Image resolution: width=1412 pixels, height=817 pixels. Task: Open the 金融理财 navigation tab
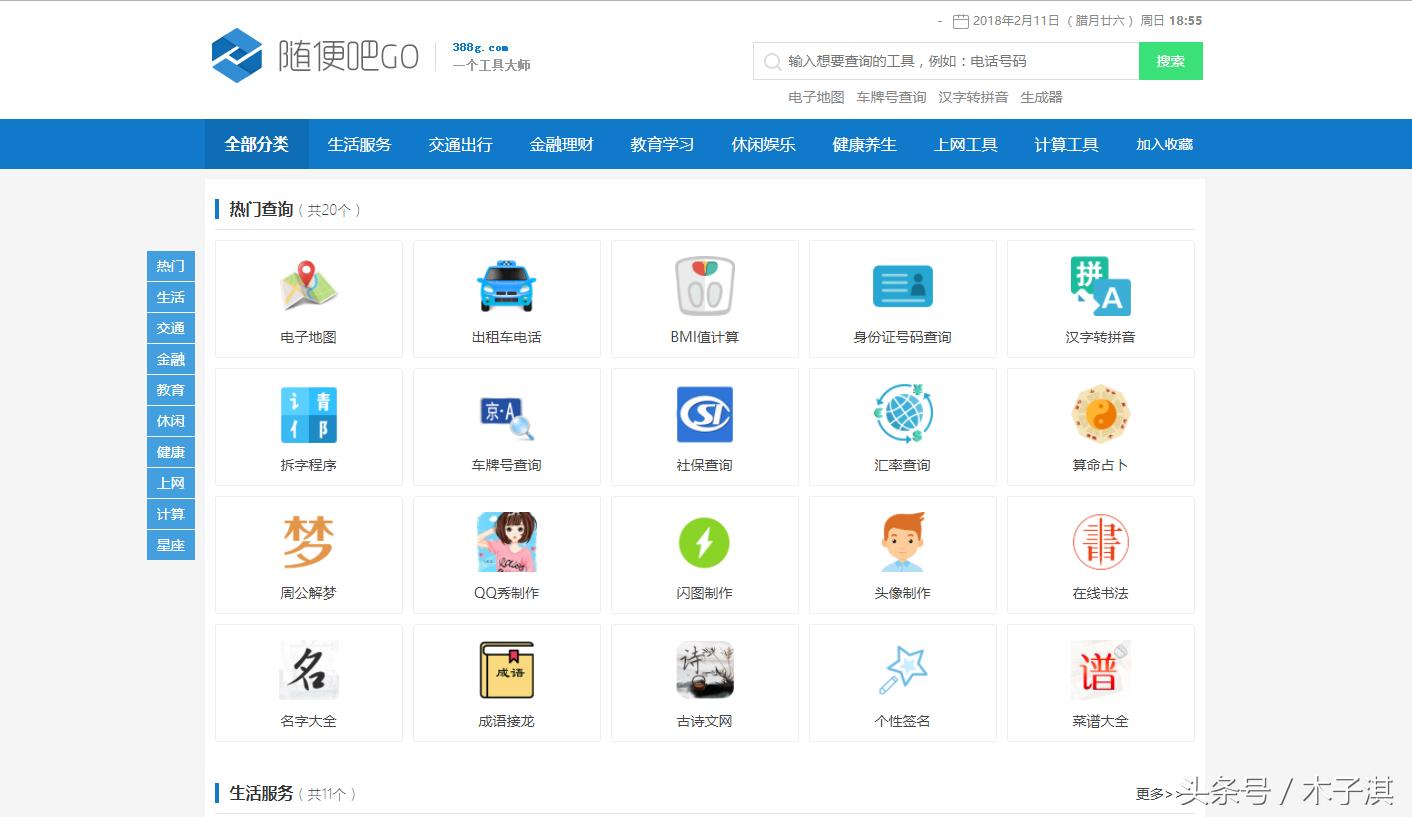(x=561, y=144)
